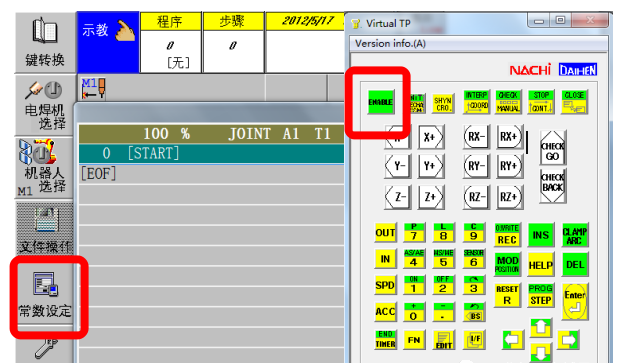Click the RY+ rotation key

509,166
